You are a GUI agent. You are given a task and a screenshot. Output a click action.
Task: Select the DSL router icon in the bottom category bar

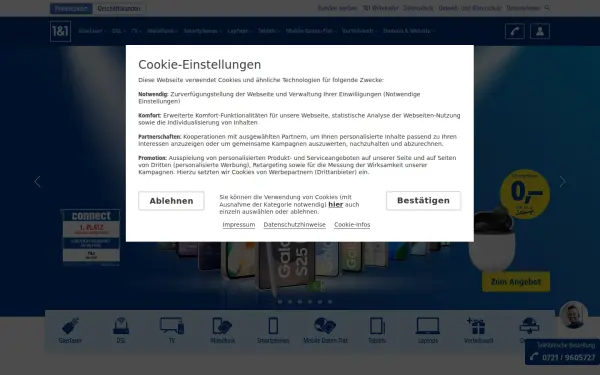pos(121,326)
